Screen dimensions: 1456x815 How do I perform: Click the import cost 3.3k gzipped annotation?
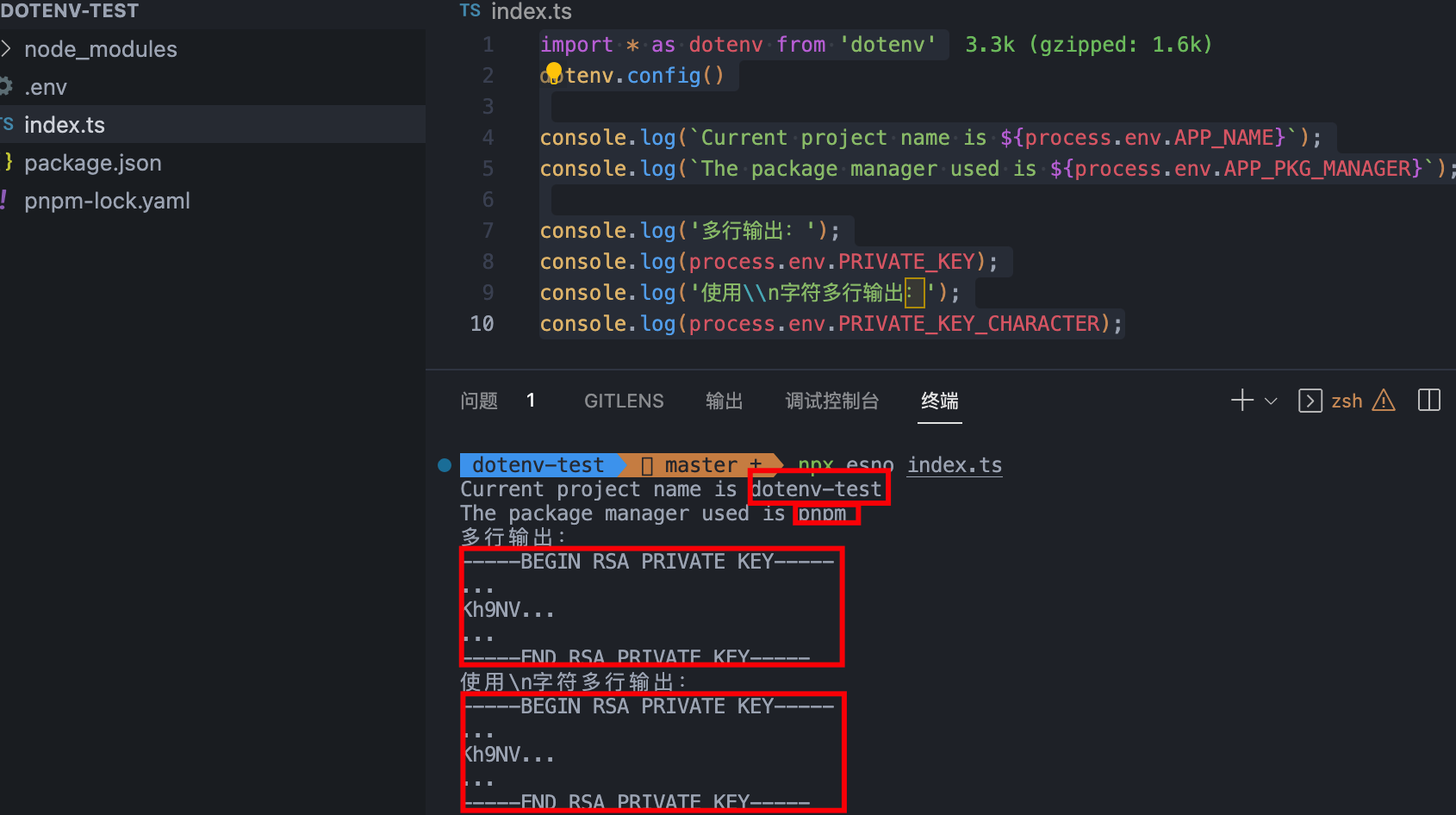(1088, 45)
